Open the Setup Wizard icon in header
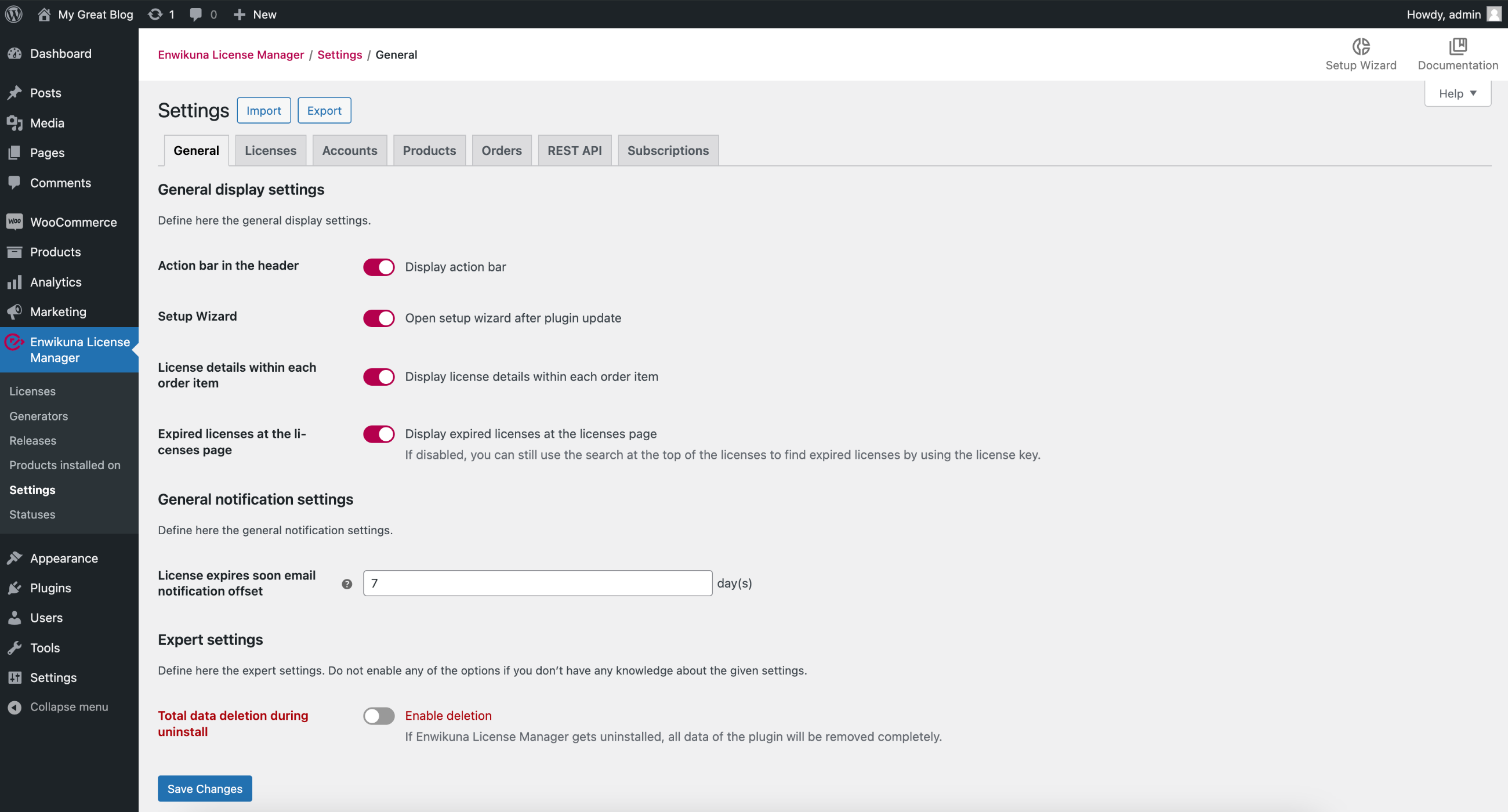 [1361, 46]
